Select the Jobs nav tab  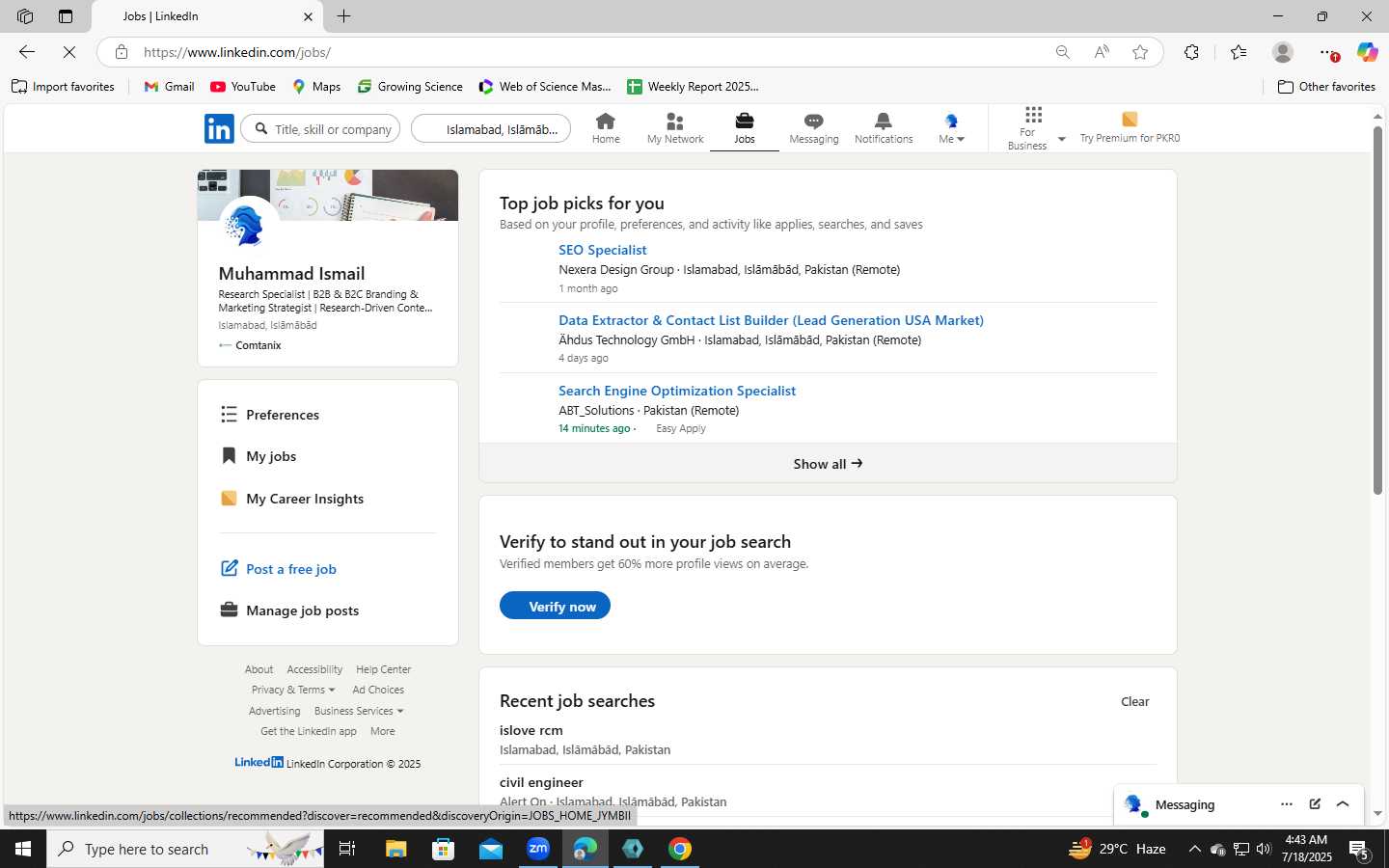click(x=745, y=128)
